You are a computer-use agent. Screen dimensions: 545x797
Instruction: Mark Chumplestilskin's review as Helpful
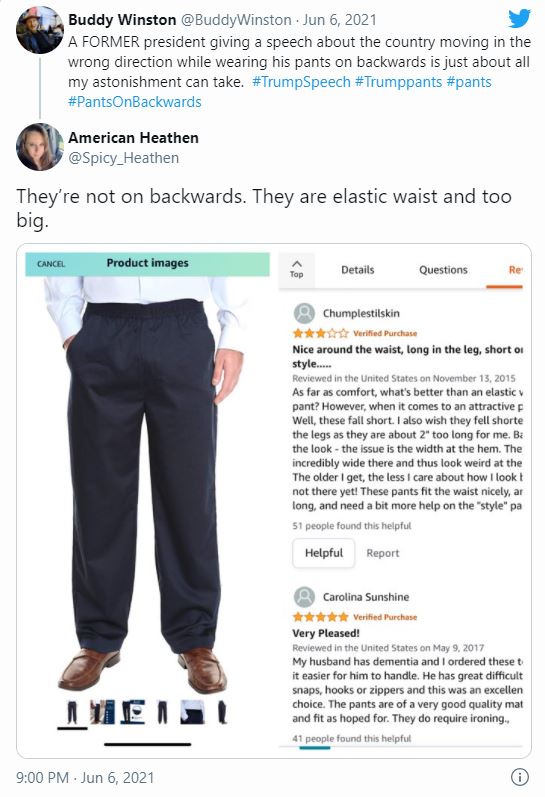(324, 553)
